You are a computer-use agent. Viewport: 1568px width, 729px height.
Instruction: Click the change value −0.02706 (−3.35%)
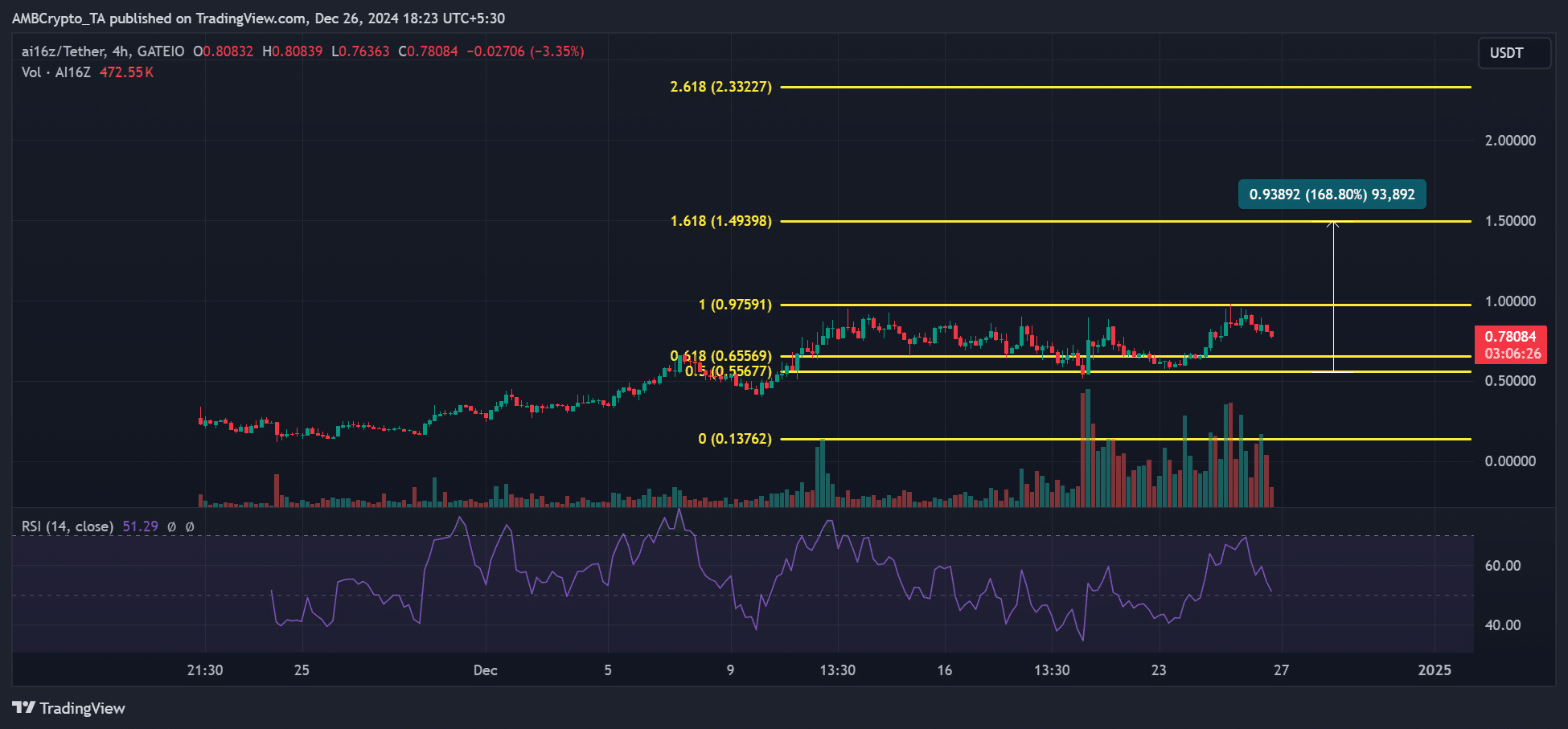tap(526, 51)
